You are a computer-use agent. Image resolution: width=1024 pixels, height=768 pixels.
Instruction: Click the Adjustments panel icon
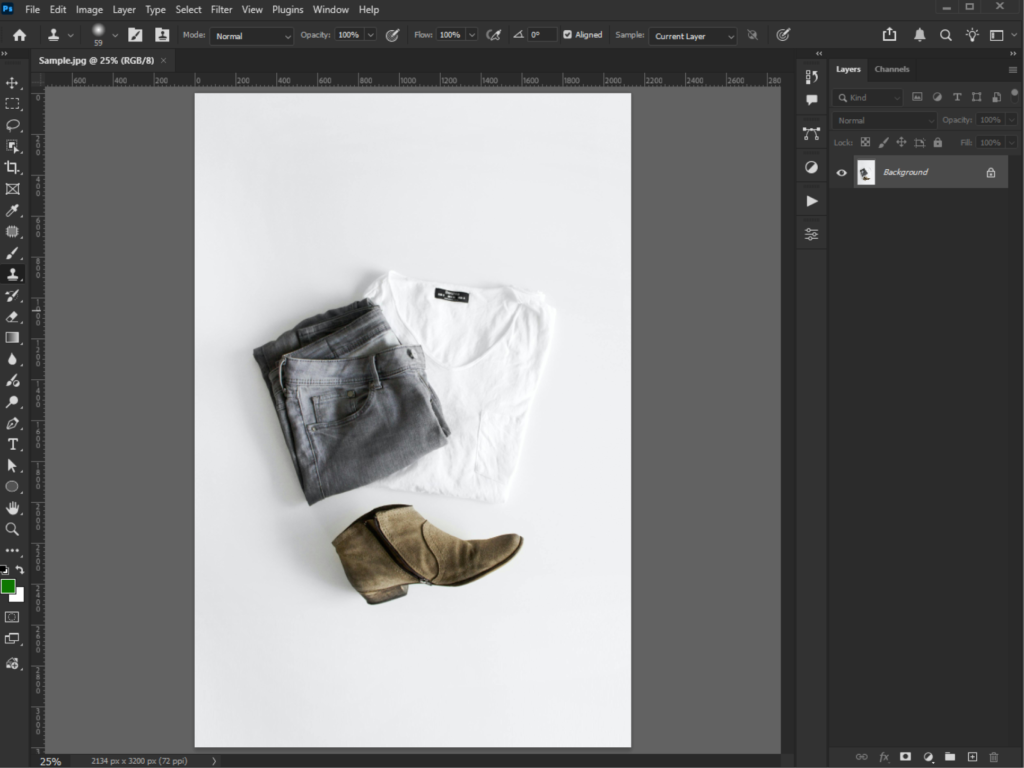coord(810,167)
